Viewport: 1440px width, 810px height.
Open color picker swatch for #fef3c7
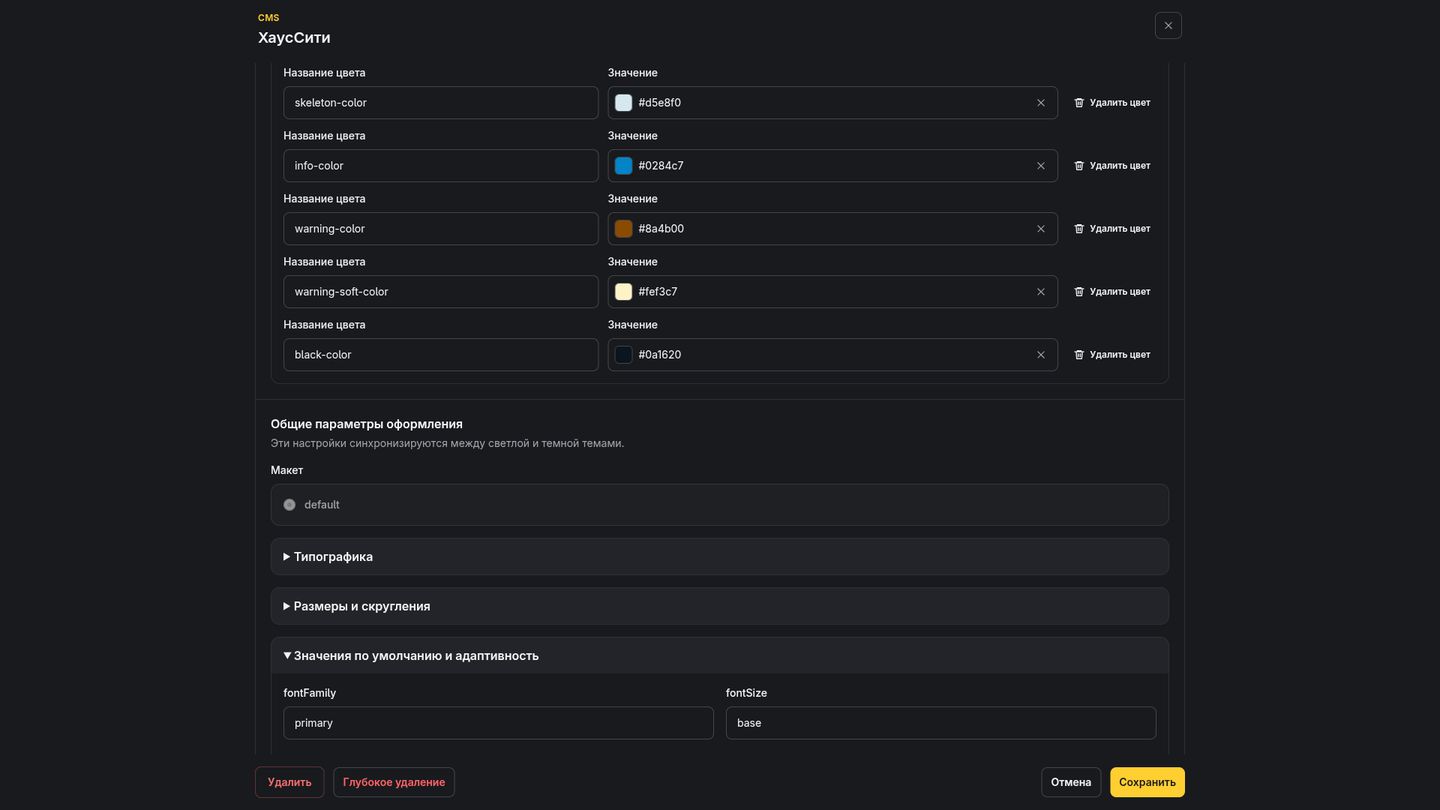click(624, 292)
